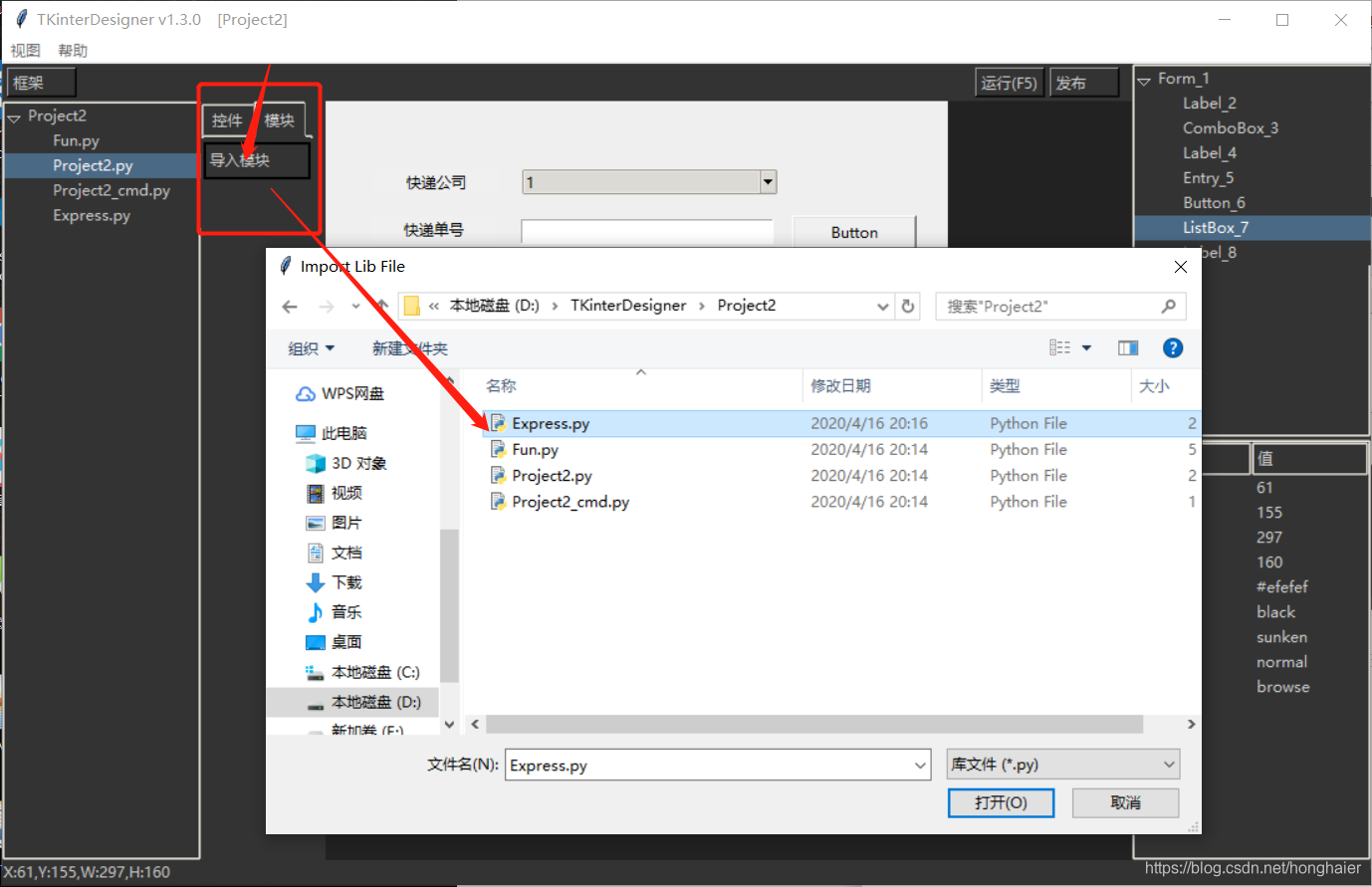Open the 快递公司 combo box dropdown

coord(768,182)
